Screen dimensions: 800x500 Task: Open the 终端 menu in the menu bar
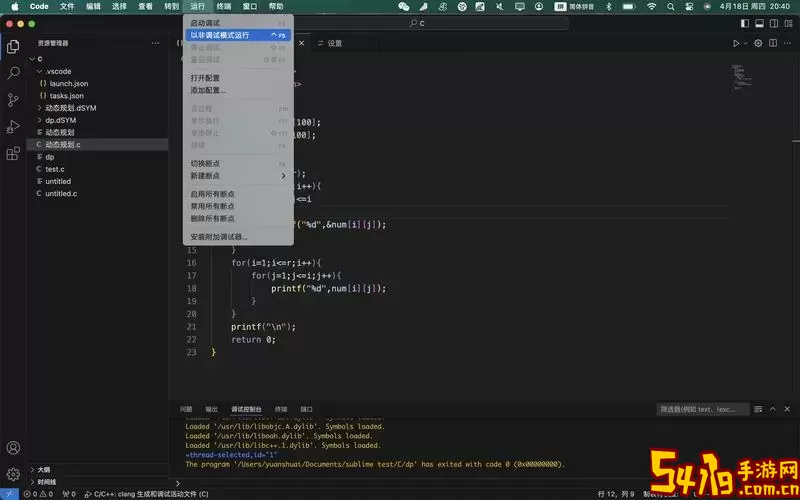pos(224,7)
